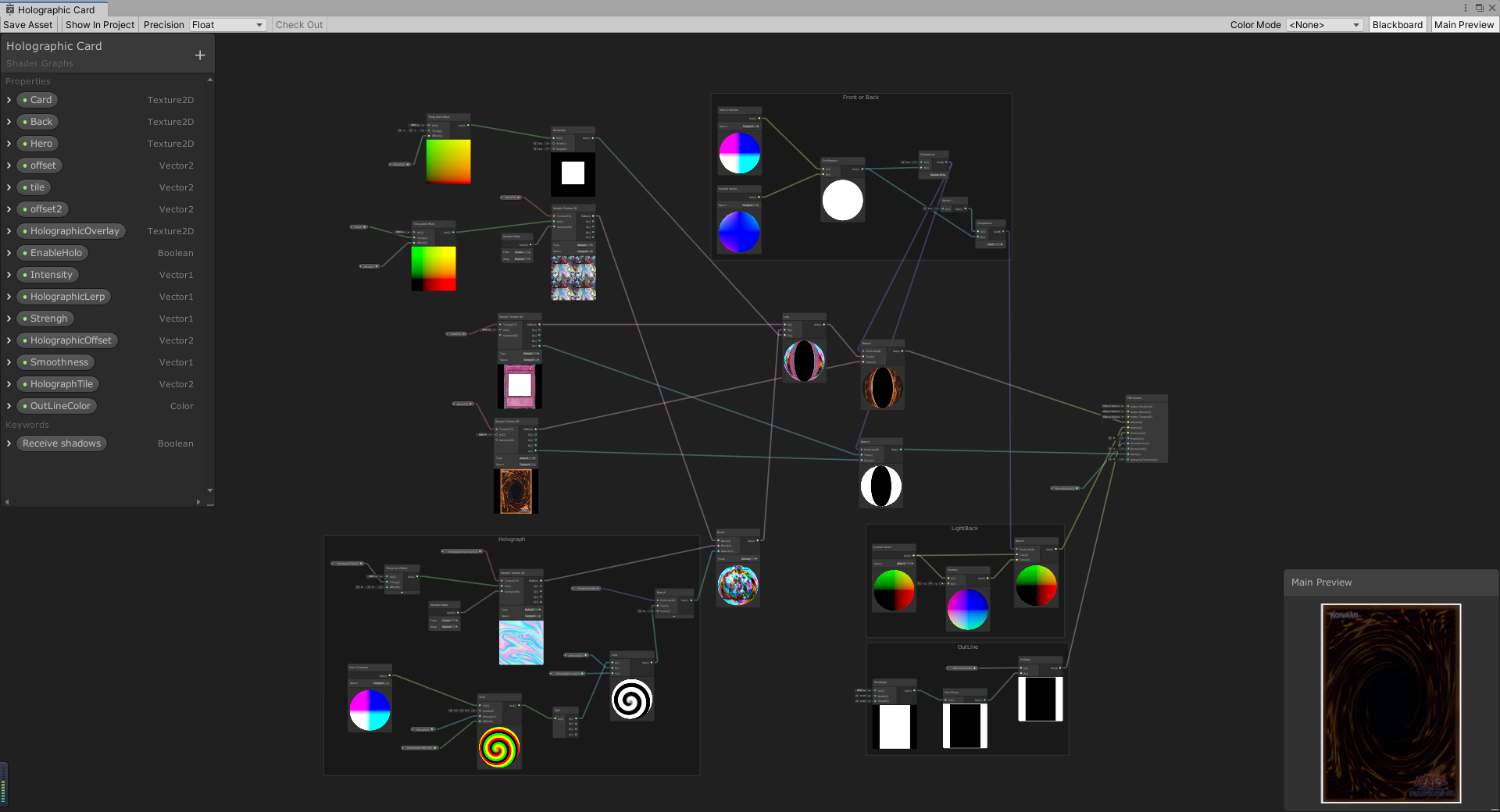The height and width of the screenshot is (812, 1500).
Task: Click the white rectangle node preview
Action: 573,173
